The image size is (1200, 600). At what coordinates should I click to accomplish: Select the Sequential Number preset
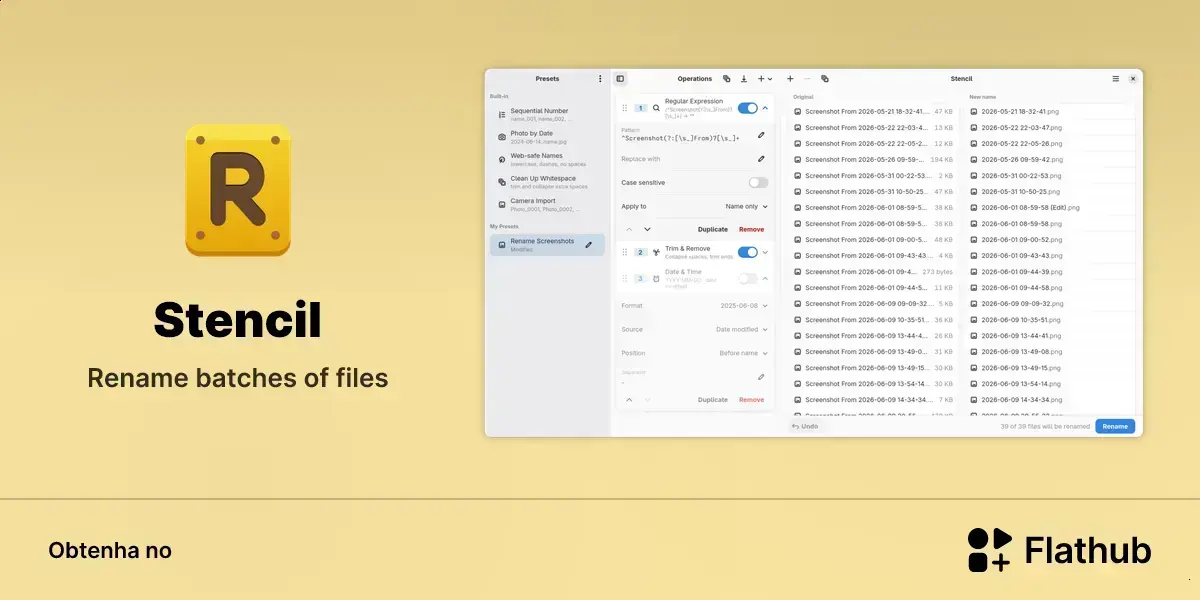tap(547, 114)
